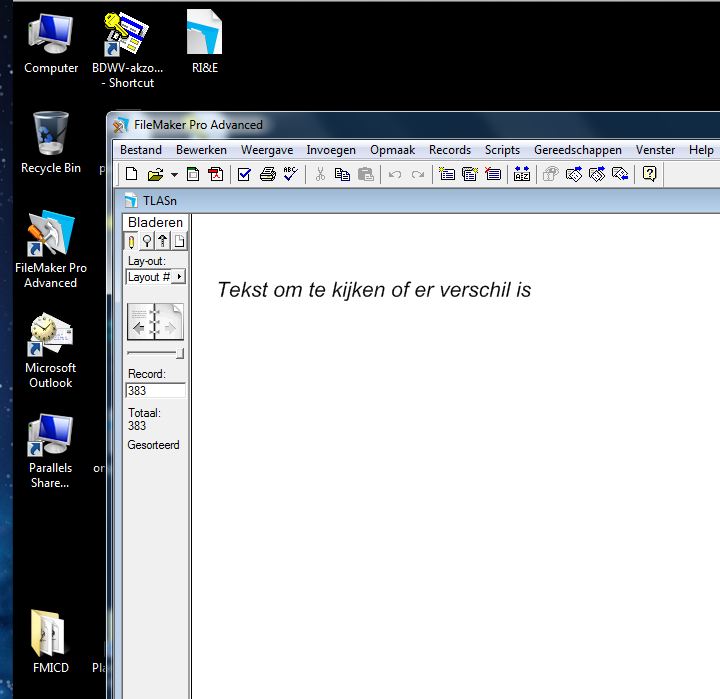Click the grayed-out icon right of Sort

[550, 174]
